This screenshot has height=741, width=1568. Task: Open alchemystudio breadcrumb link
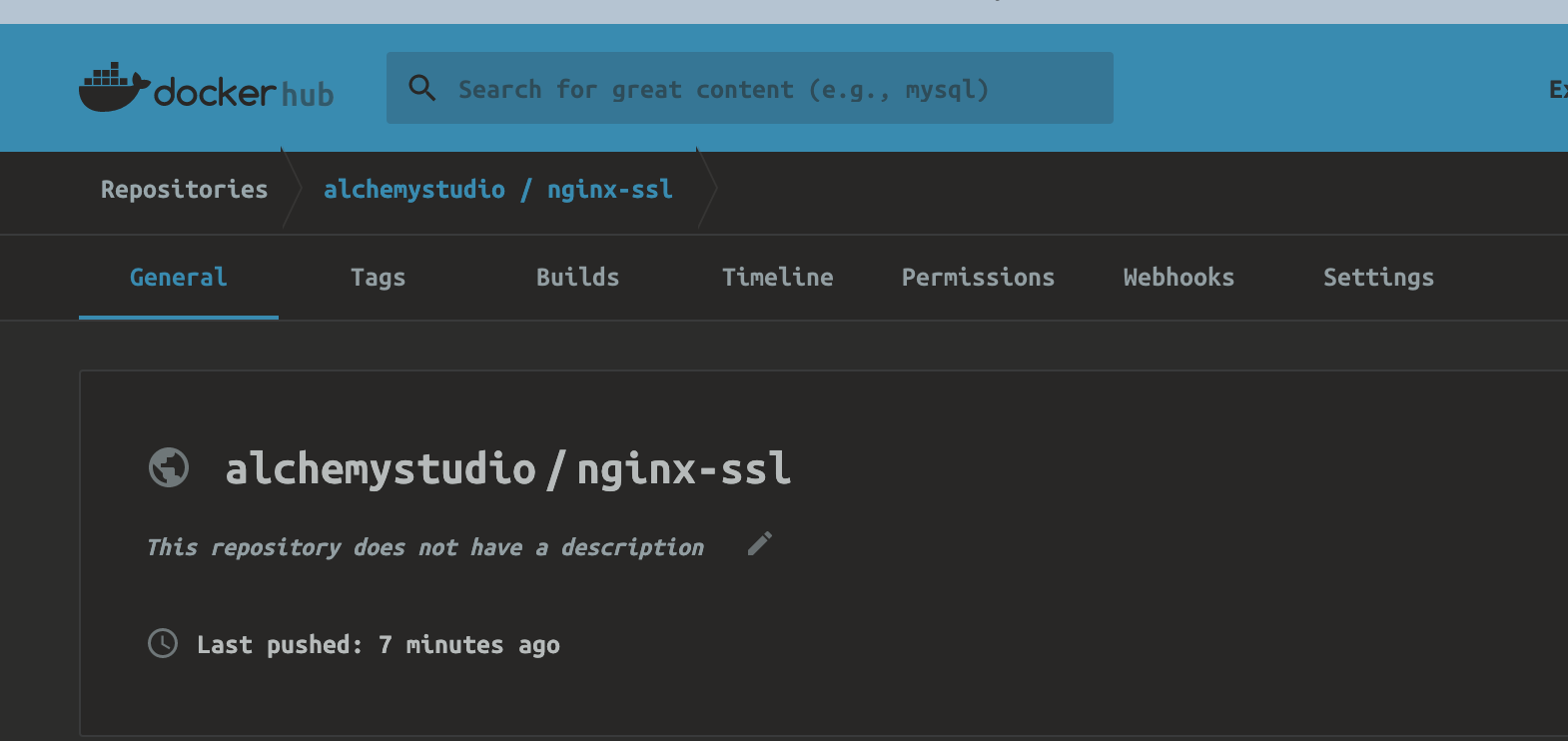(414, 190)
